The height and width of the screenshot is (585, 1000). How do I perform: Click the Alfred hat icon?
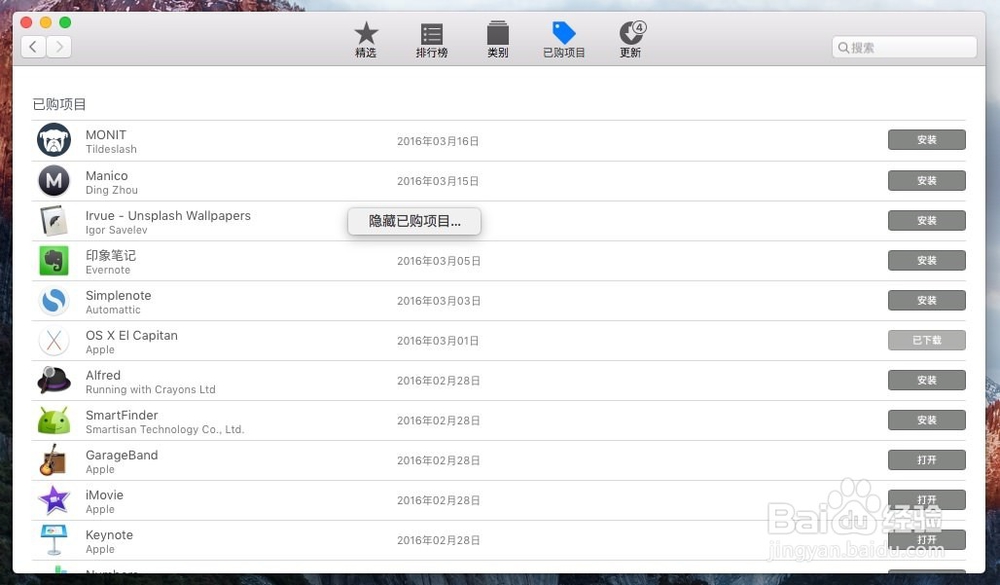tap(54, 380)
